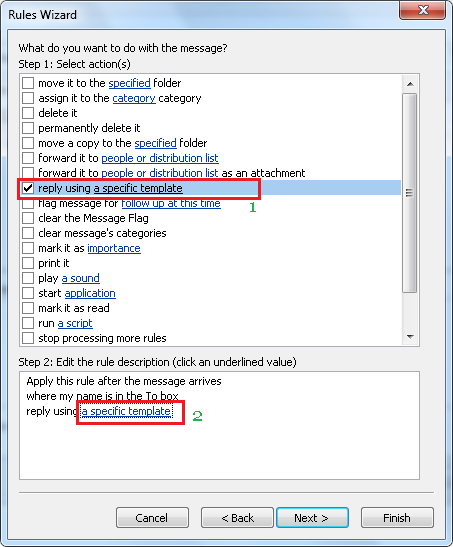The width and height of the screenshot is (453, 547).
Task: Click 'a specific template' in Step 1 list
Action: click(138, 188)
